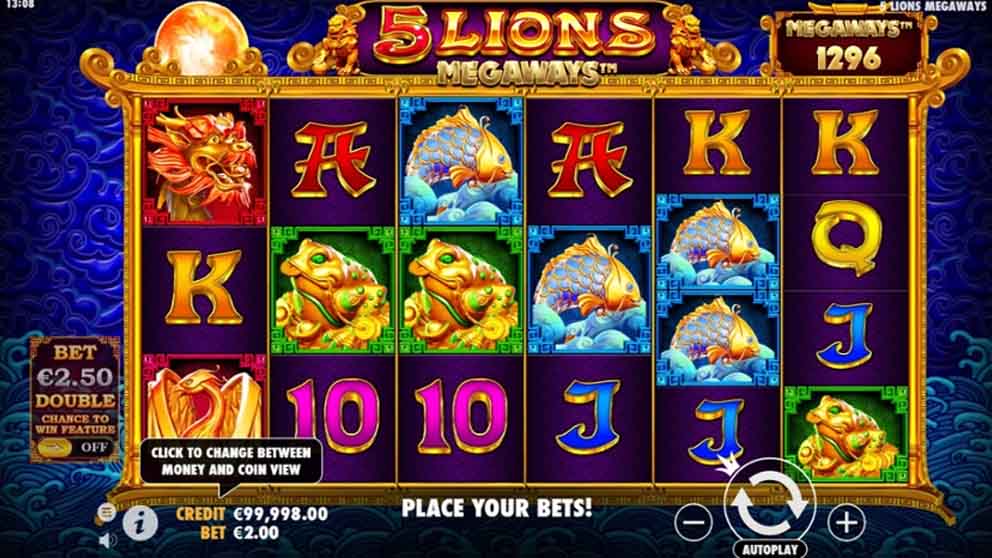Click the Bet €2.50 Double Chance panel
This screenshot has height=558, width=992.
pyautogui.click(x=75, y=399)
